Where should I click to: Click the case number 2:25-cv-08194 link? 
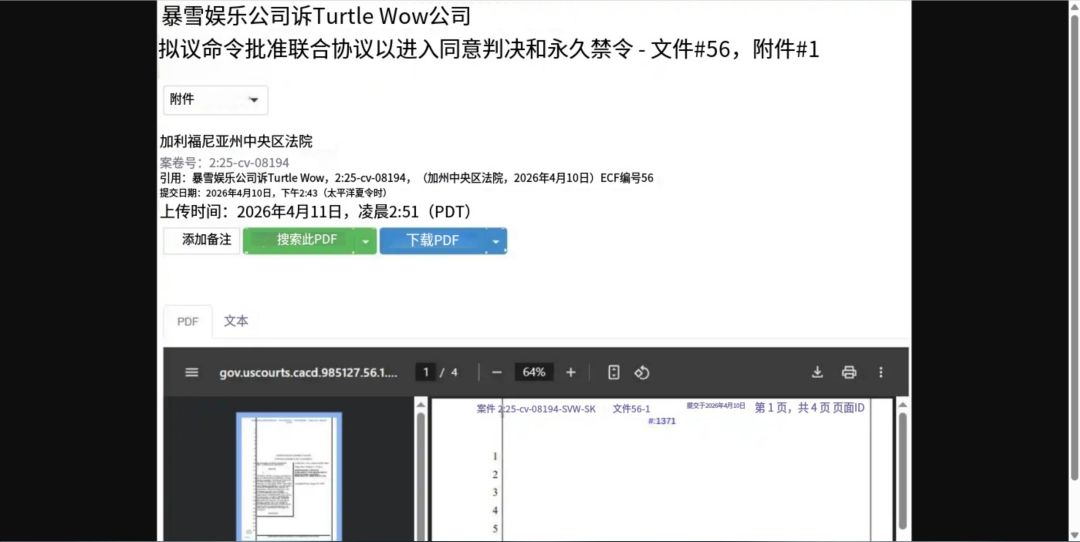[x=249, y=163]
